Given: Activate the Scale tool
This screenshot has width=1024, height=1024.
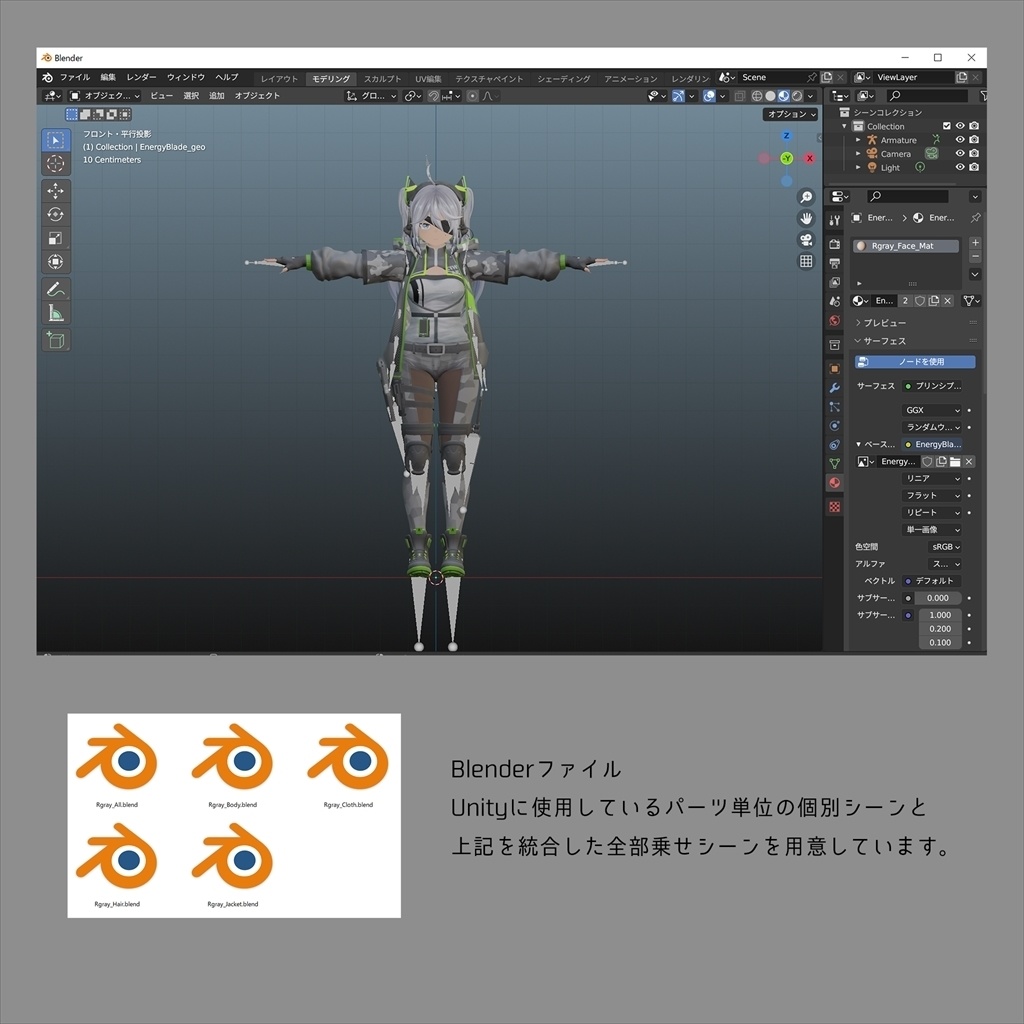Looking at the screenshot, I should [x=56, y=237].
